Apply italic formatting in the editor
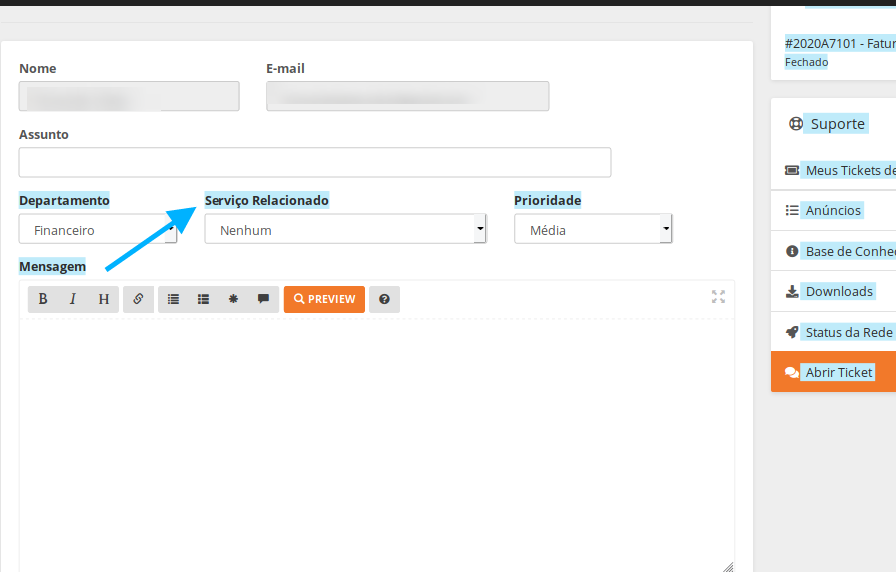The image size is (896, 574). pos(73,299)
